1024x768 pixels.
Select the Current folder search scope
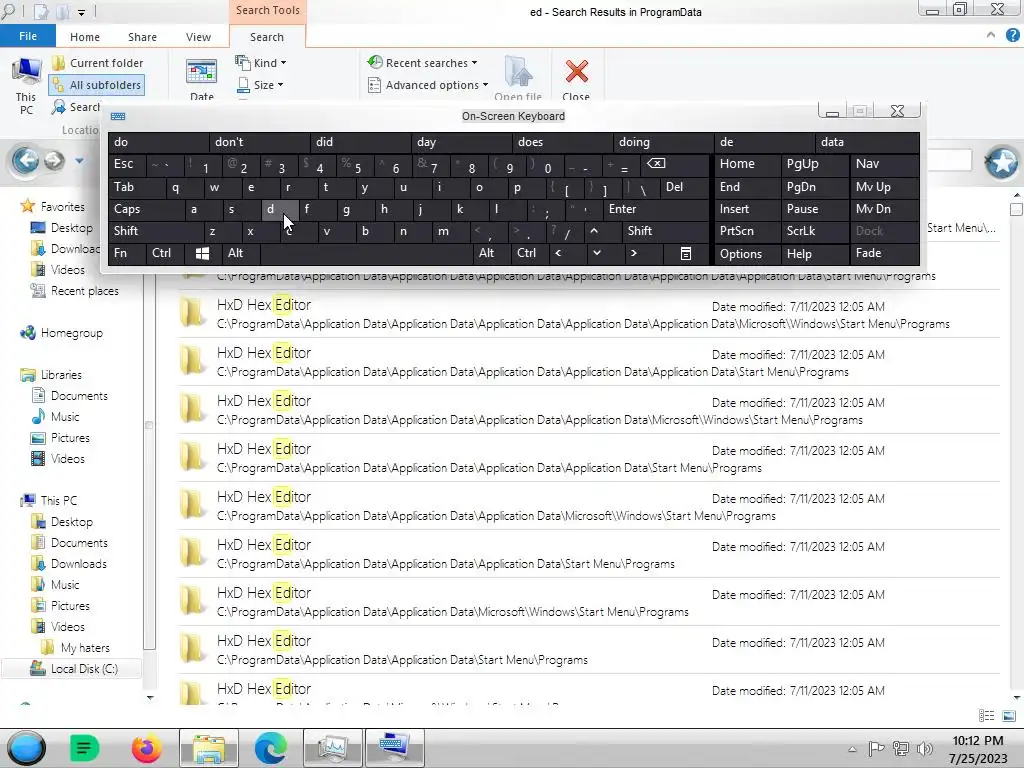pos(97,63)
